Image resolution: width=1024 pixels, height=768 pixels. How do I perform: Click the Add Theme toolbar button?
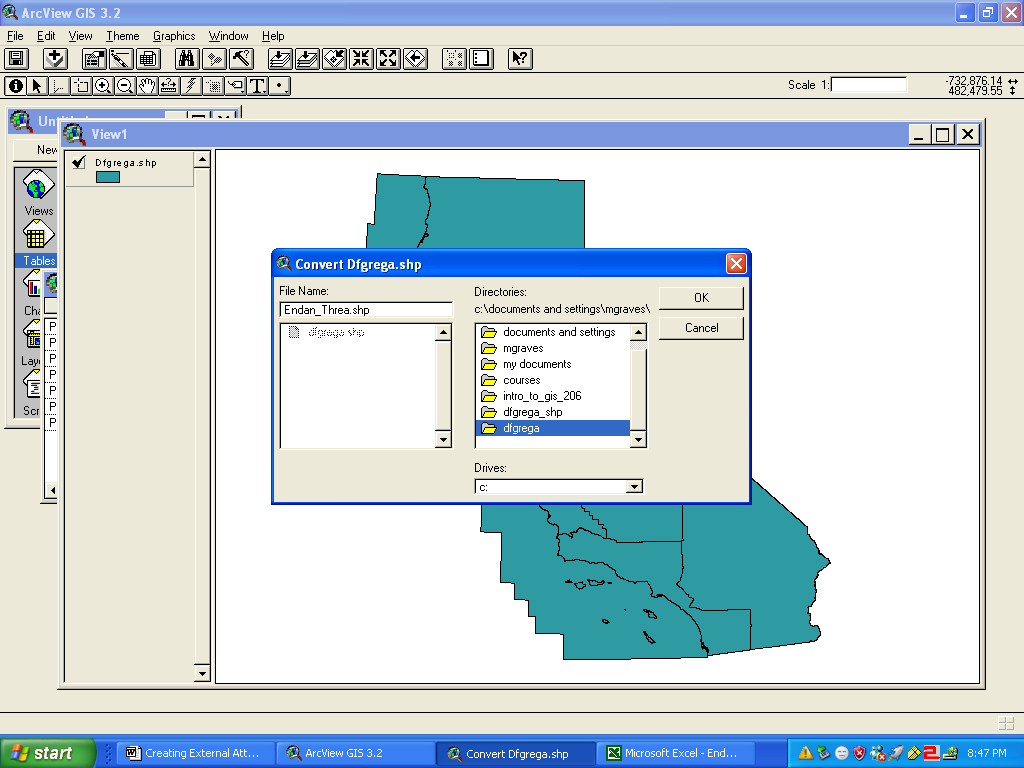tap(55, 59)
